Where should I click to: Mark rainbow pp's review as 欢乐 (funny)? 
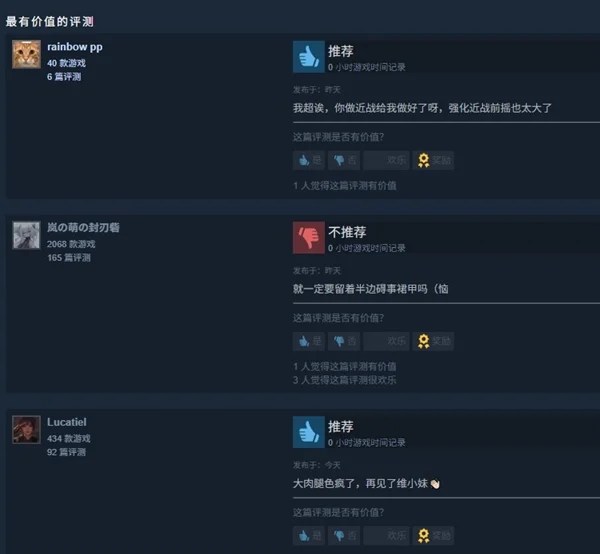coord(386,160)
